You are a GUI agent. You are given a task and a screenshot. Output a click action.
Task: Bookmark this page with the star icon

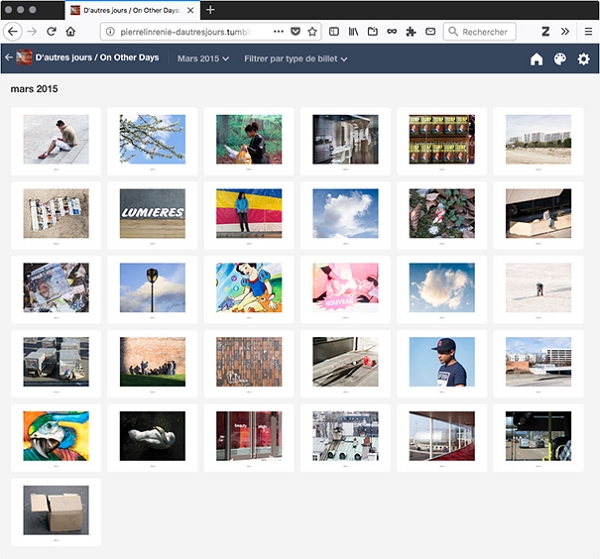tap(312, 32)
